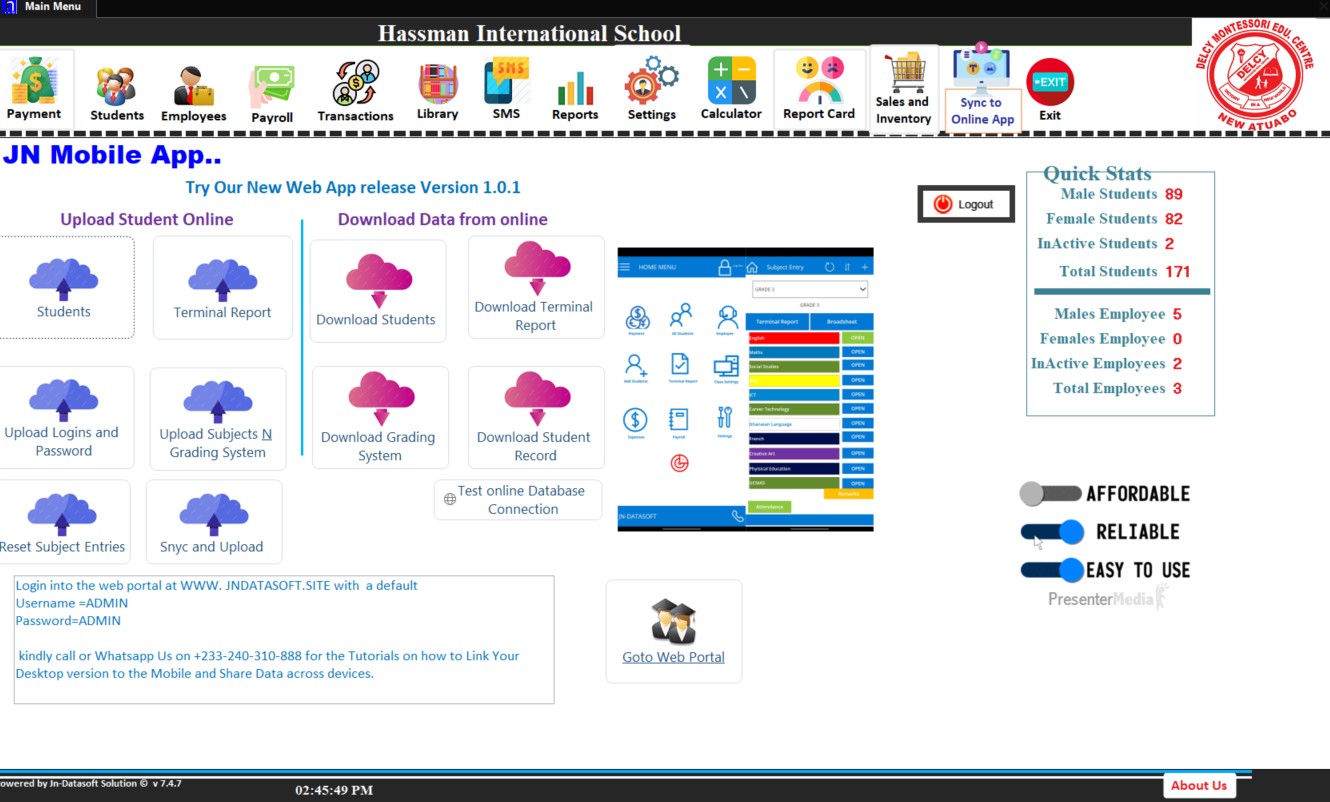Click the Logout button
Image resolution: width=1330 pixels, height=802 pixels.
click(966, 204)
